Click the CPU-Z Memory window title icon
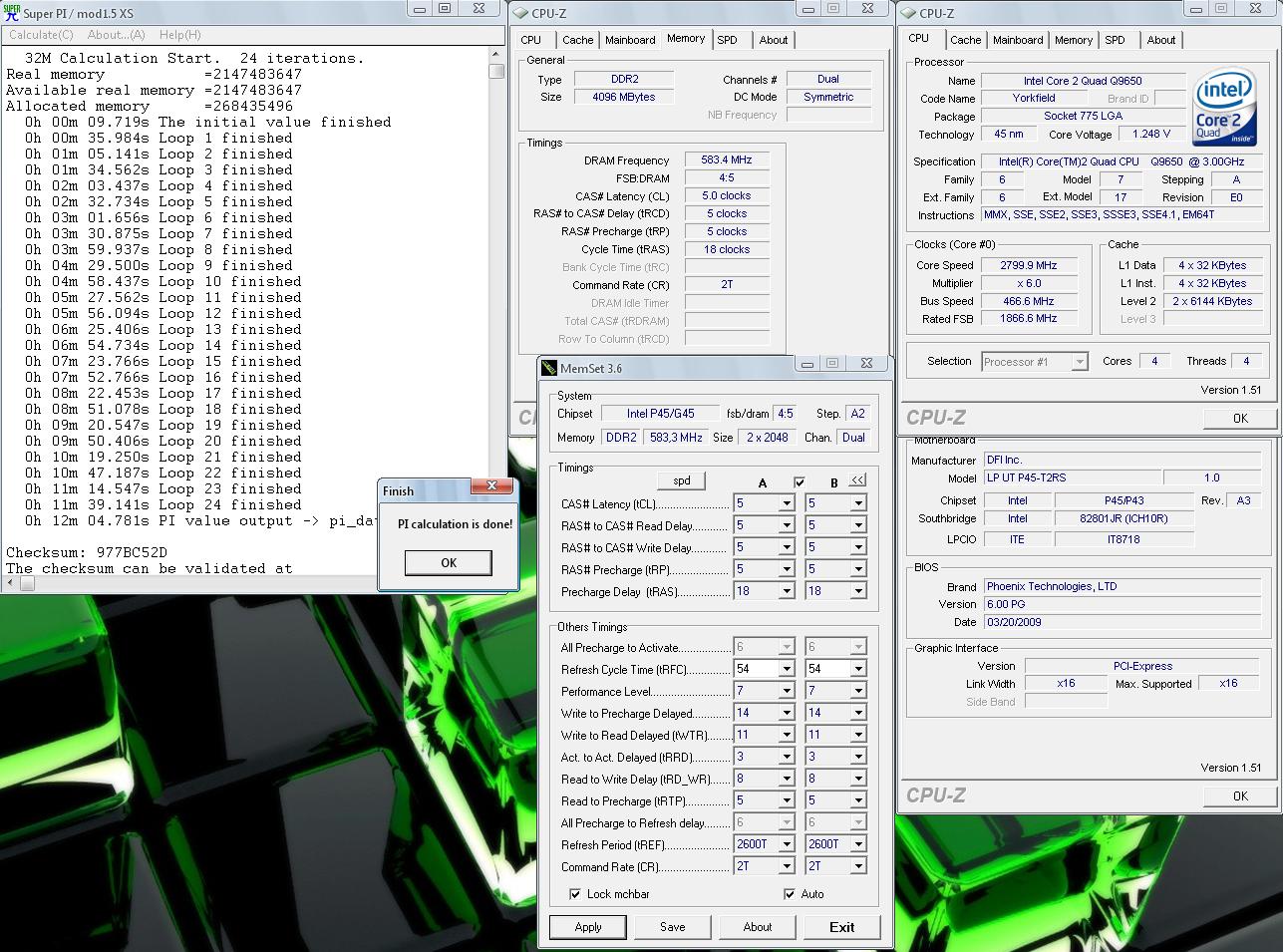The image size is (1283, 952). coord(519,13)
